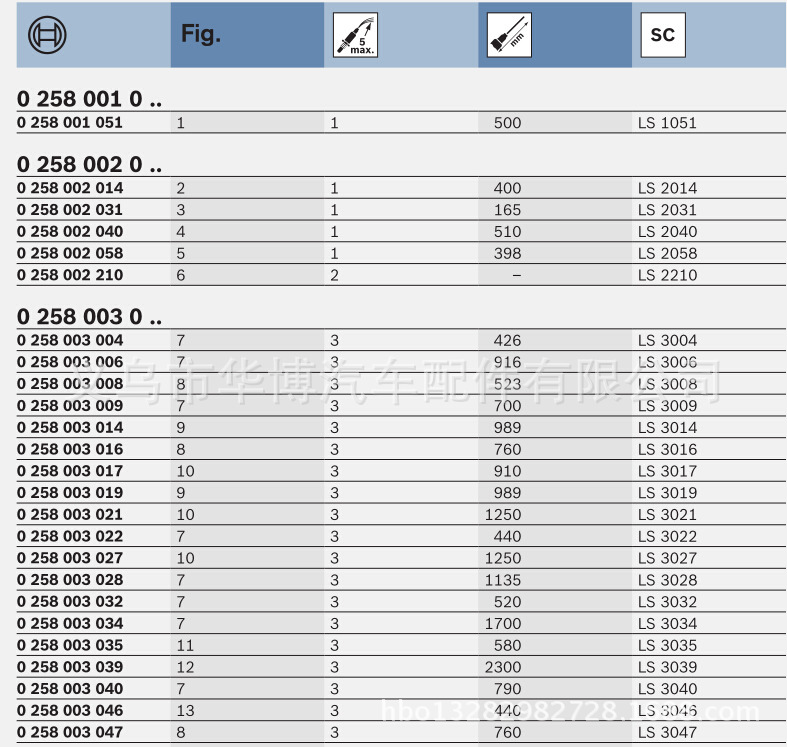Image resolution: width=787 pixels, height=747 pixels.
Task: Select part number '0 258 002 040'
Action: (x=70, y=231)
